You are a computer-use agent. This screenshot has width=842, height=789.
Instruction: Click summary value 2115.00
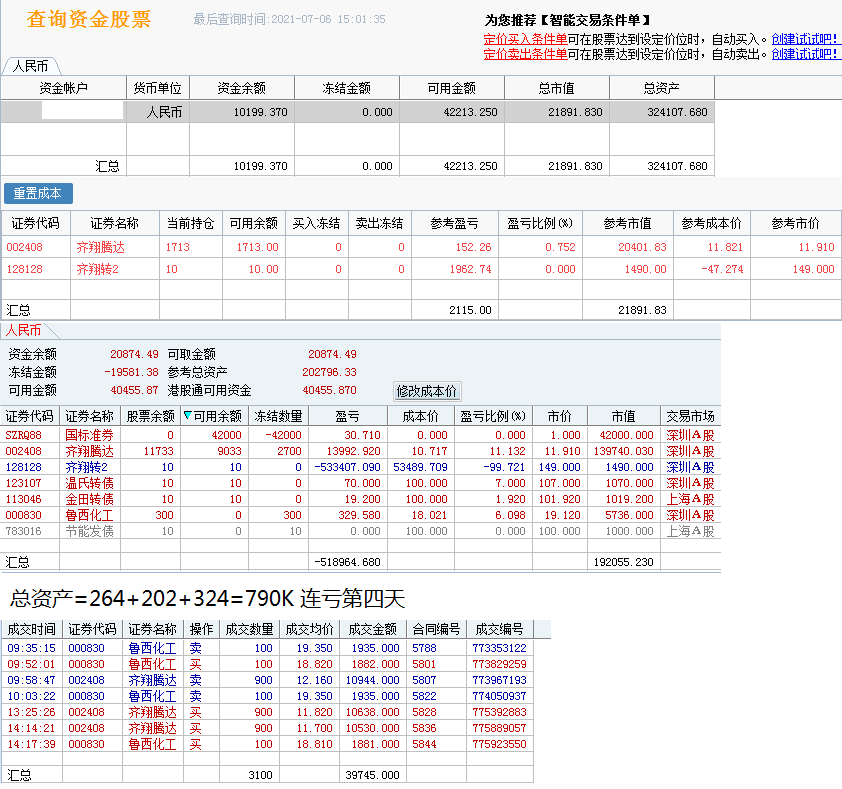[x=470, y=310]
